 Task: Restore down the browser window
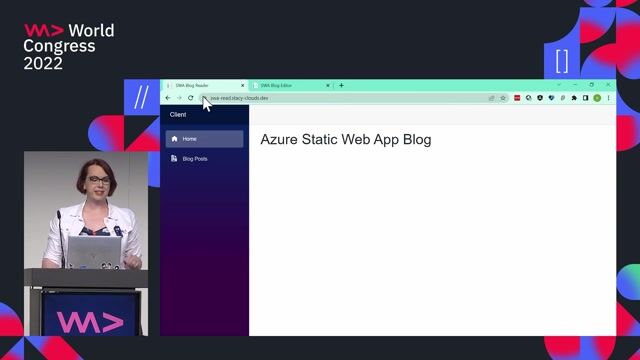pos(591,85)
